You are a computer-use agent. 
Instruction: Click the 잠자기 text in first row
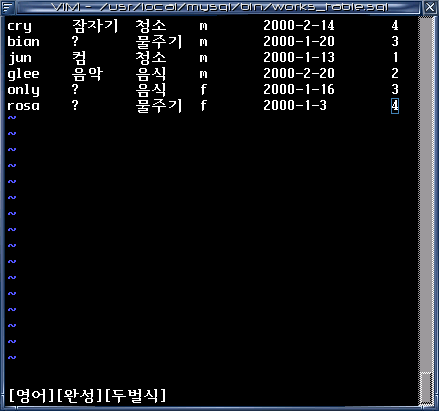95,26
